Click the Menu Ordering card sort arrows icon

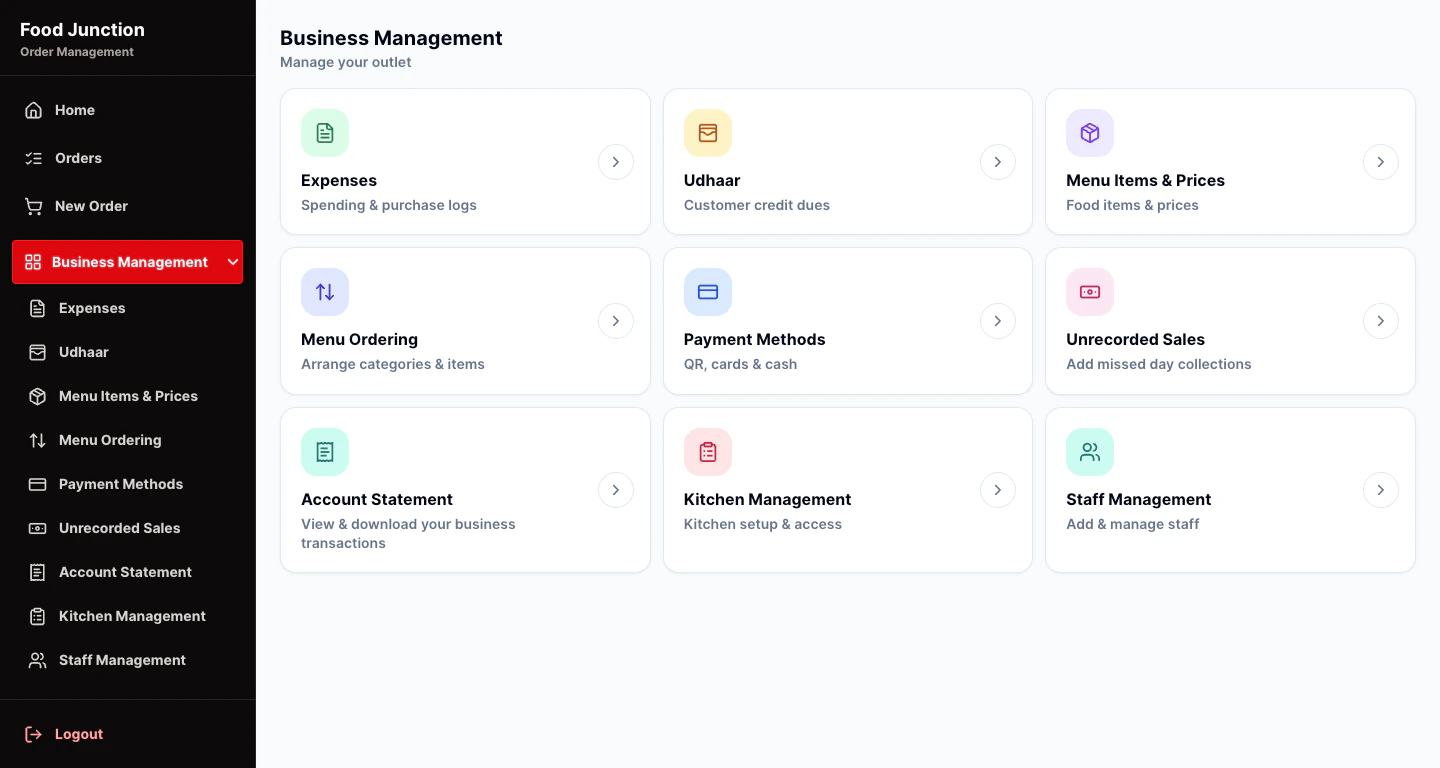click(x=325, y=292)
